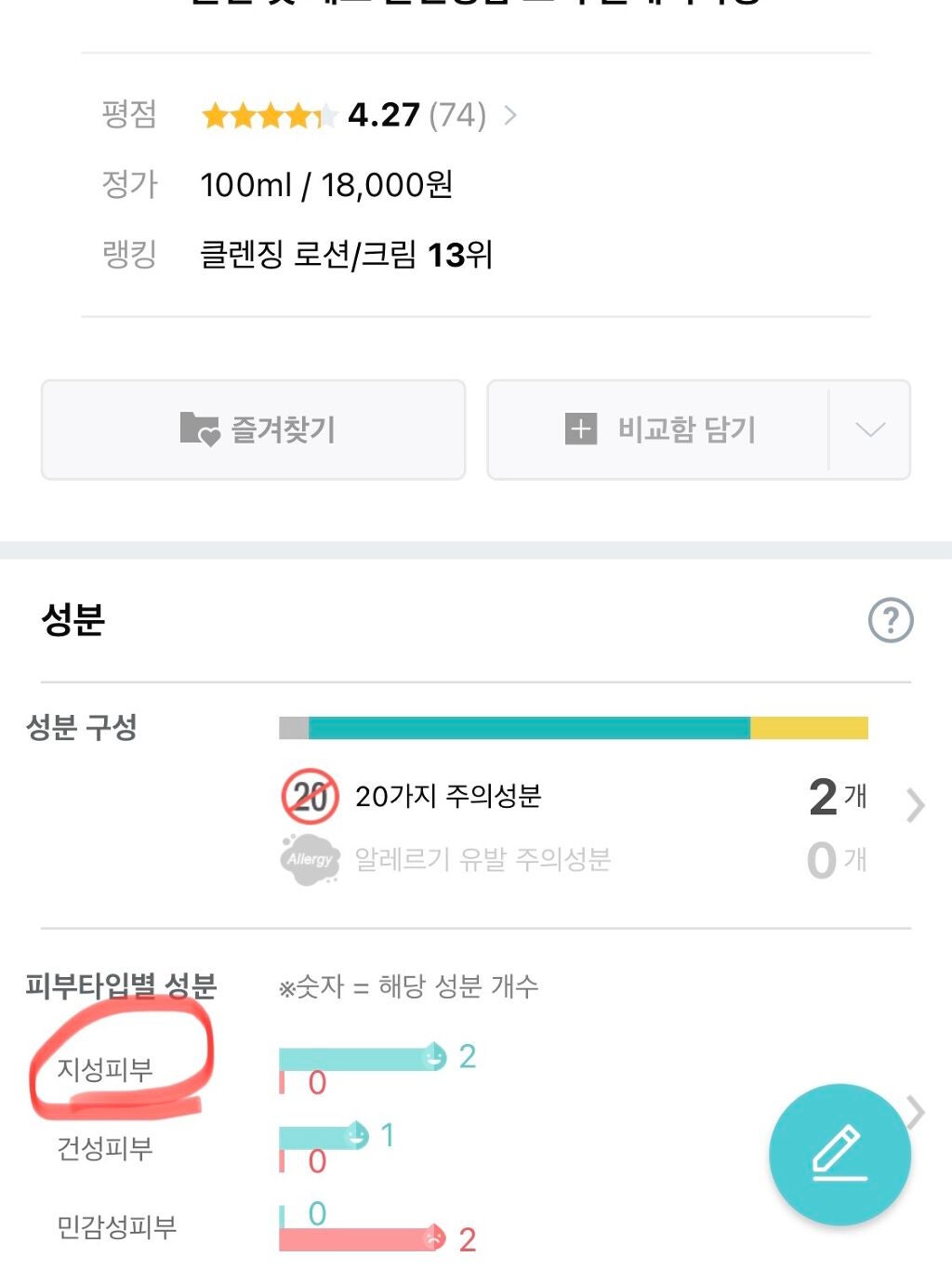Expand 20가지 주의성분 details chevron
Viewport: 952px width, 1269px height.
[915, 805]
